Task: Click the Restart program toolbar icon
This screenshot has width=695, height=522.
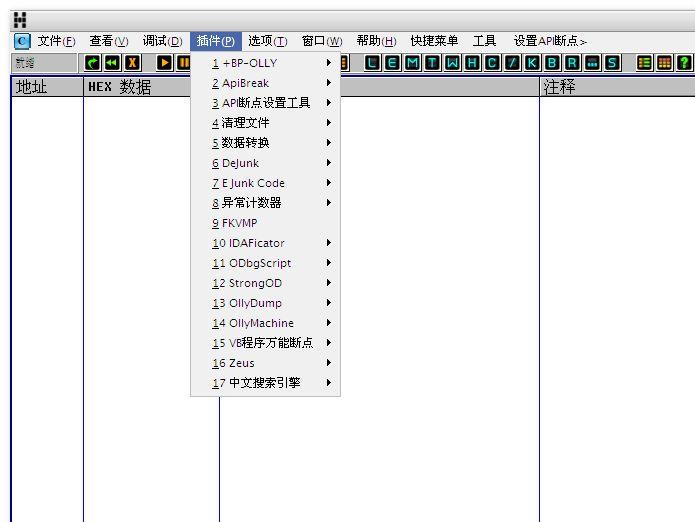Action: 112,63
